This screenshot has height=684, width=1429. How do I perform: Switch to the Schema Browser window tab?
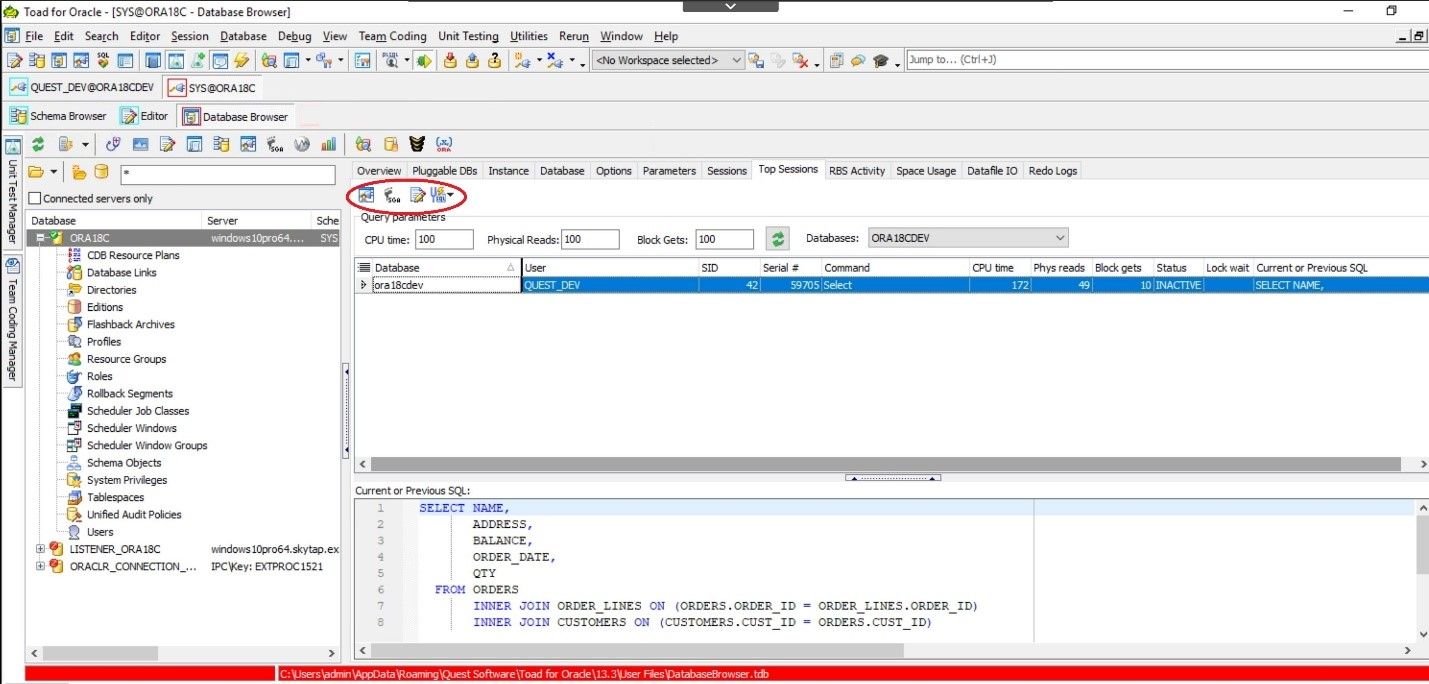coord(59,116)
